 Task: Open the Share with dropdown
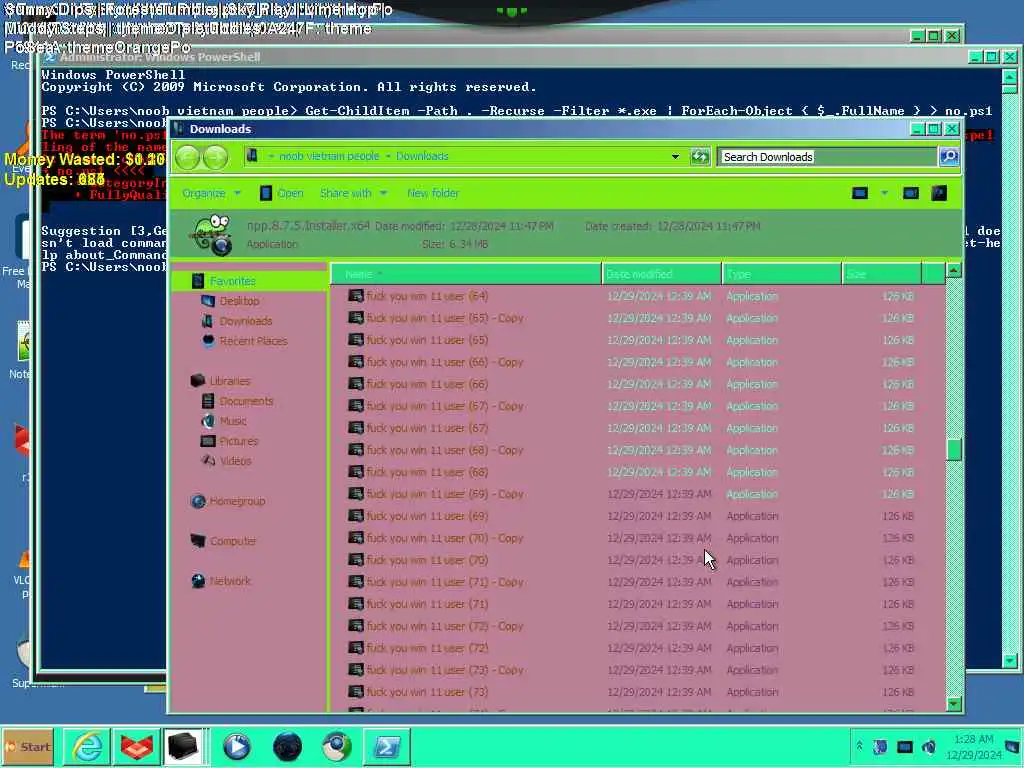pyautogui.click(x=353, y=193)
